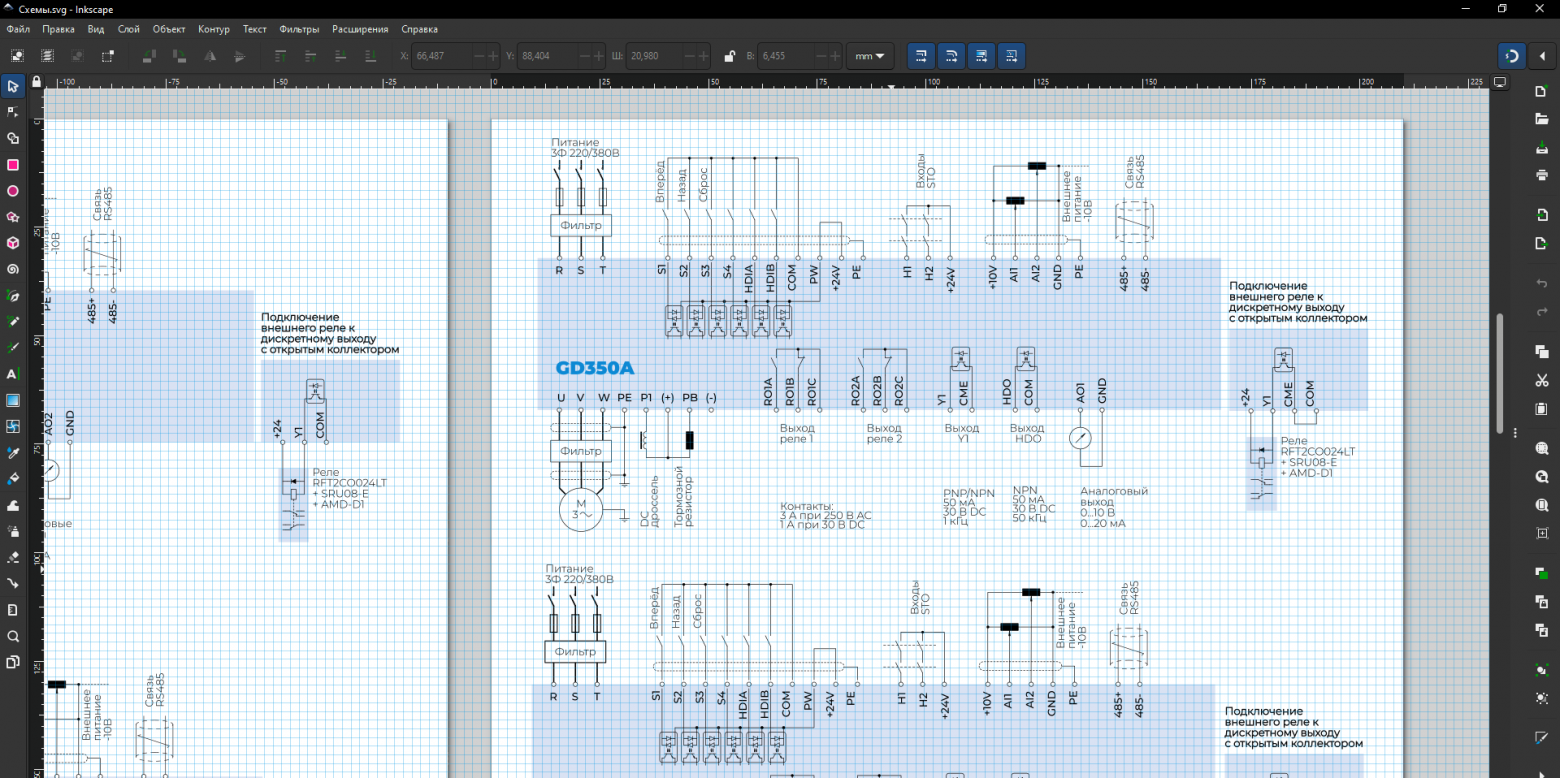Open the mm units dropdown
This screenshot has width=1560, height=778.
[870, 56]
